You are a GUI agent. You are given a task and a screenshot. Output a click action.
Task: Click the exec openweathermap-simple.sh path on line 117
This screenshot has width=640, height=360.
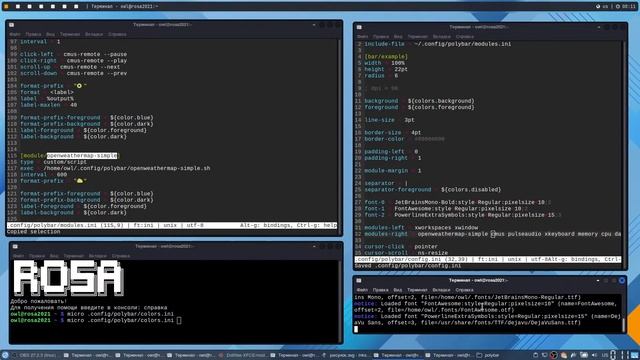(127, 168)
